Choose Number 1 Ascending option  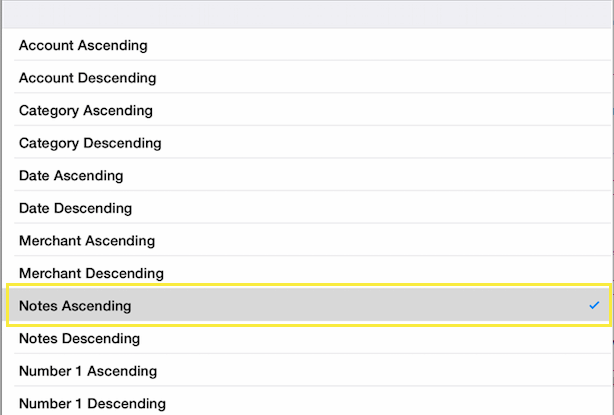coord(308,370)
